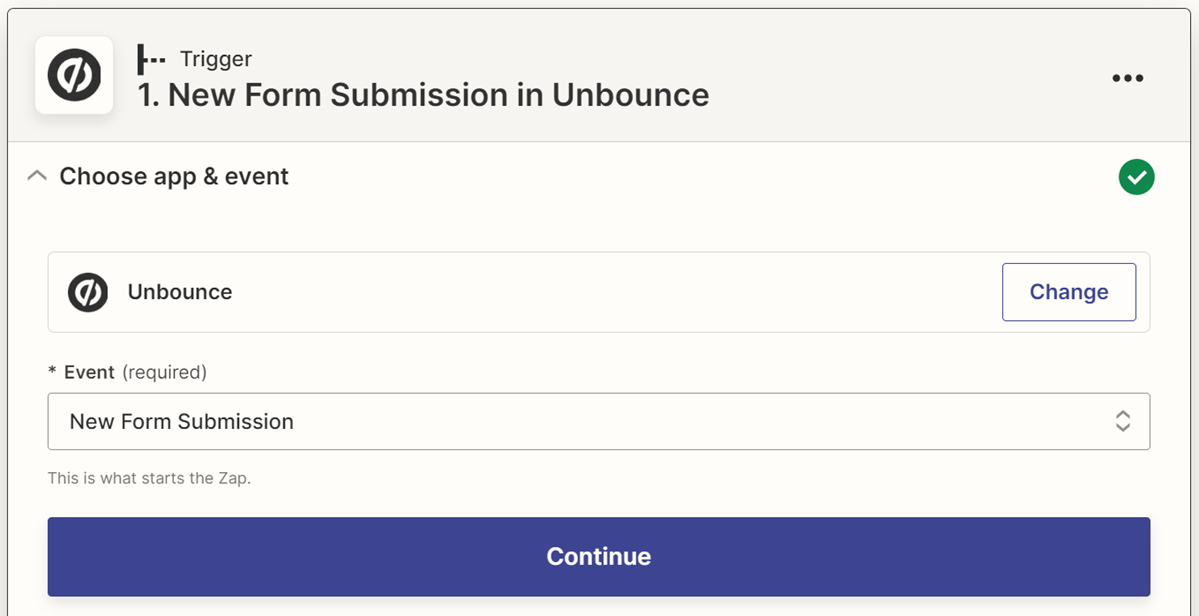Click the Unbounce app name text
Viewport: 1199px width, 616px height.
click(x=180, y=292)
